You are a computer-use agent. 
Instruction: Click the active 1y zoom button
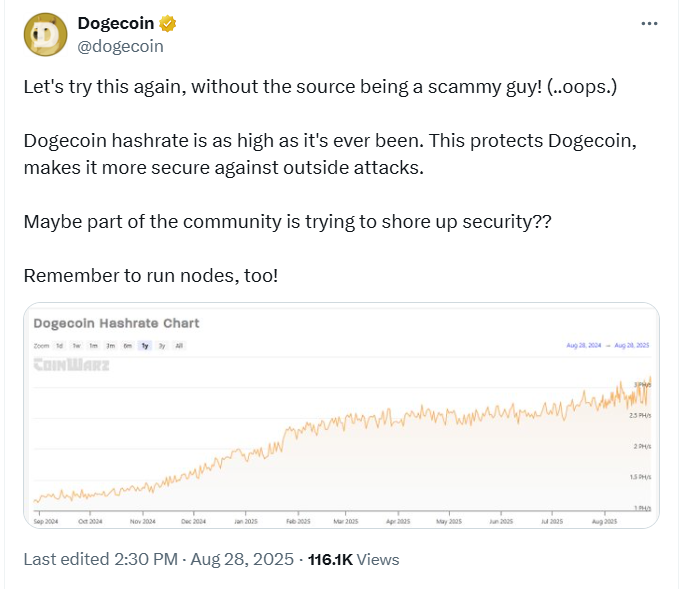click(x=145, y=346)
